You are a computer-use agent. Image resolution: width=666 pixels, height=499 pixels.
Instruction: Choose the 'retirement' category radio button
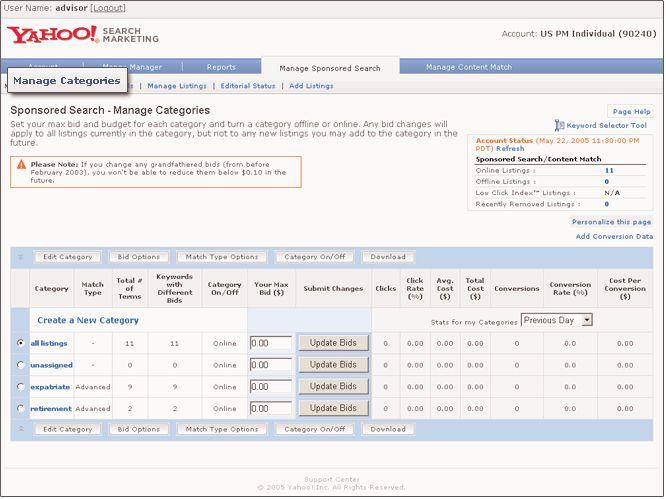[21, 408]
